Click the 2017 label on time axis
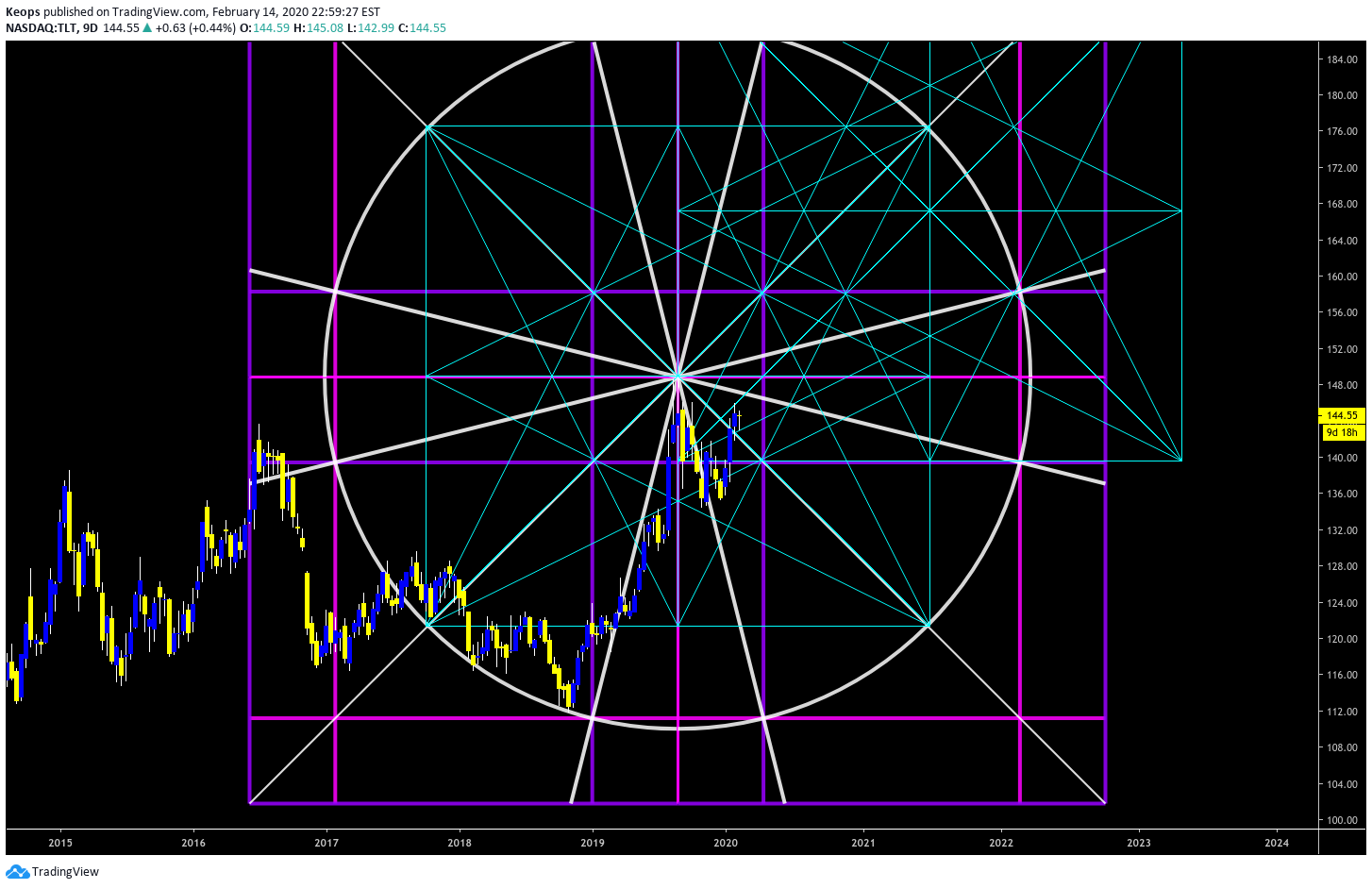Image resolution: width=1372 pixels, height=889 pixels. 326,843
